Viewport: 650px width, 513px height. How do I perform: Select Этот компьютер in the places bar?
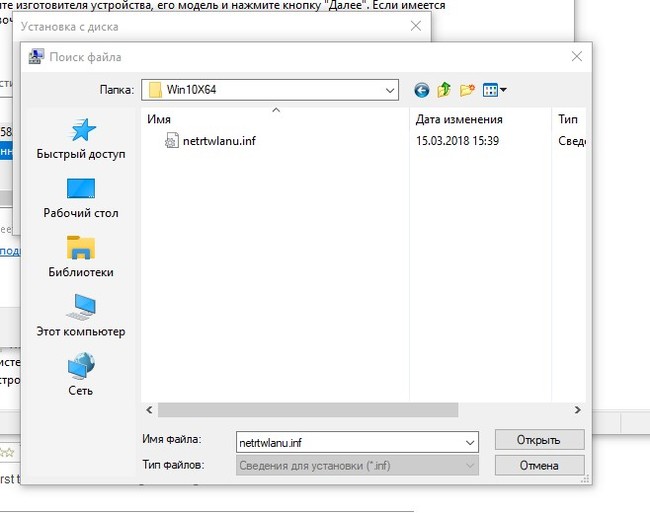point(81,315)
